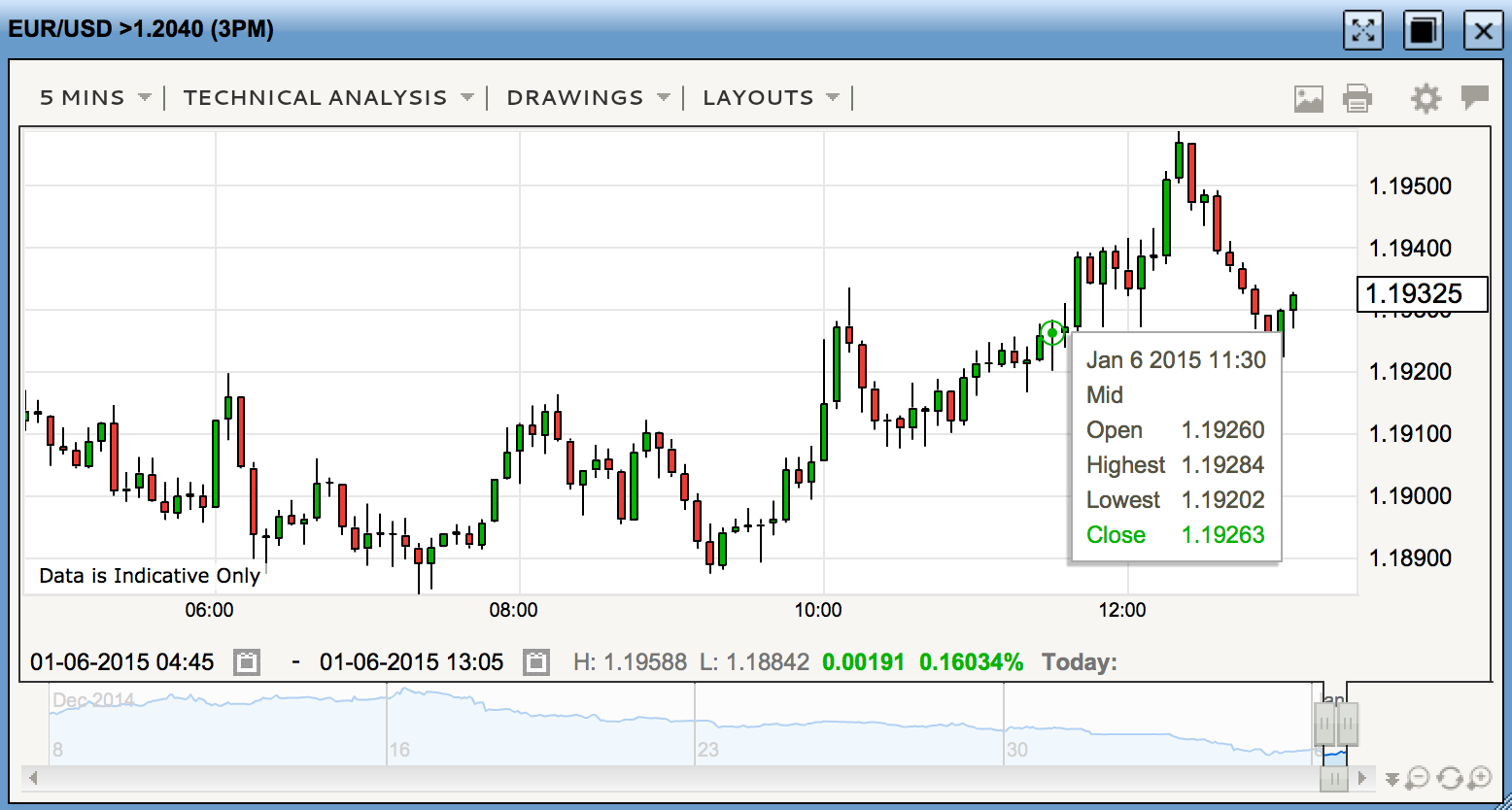Click the print chart icon
The height and width of the screenshot is (810, 1512).
(x=1357, y=98)
